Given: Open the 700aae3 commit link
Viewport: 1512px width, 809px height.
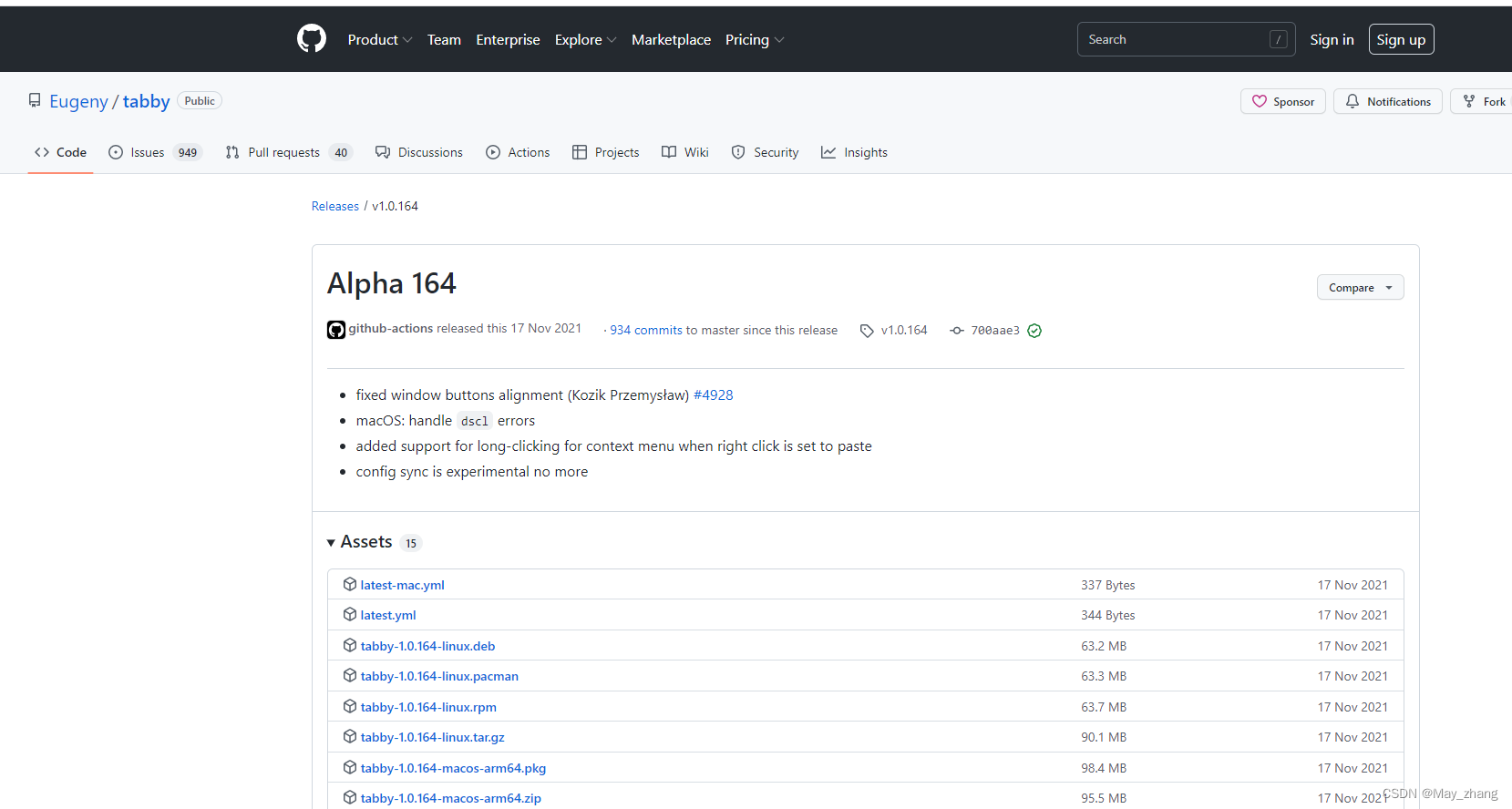Looking at the screenshot, I should click(995, 330).
